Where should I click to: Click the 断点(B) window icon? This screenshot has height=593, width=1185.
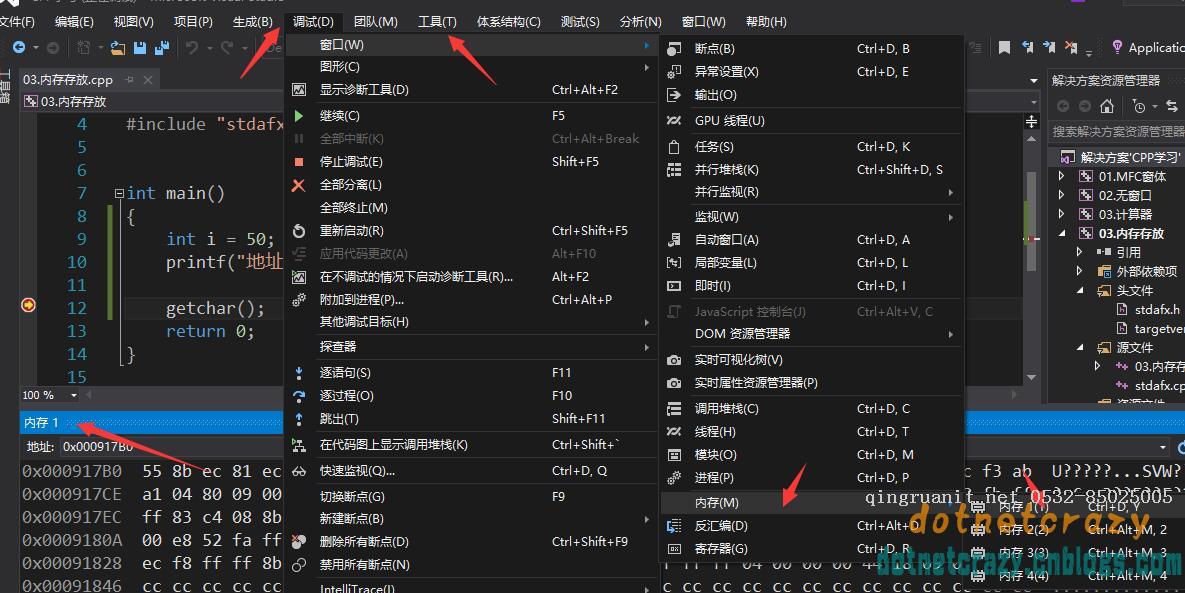[674, 48]
